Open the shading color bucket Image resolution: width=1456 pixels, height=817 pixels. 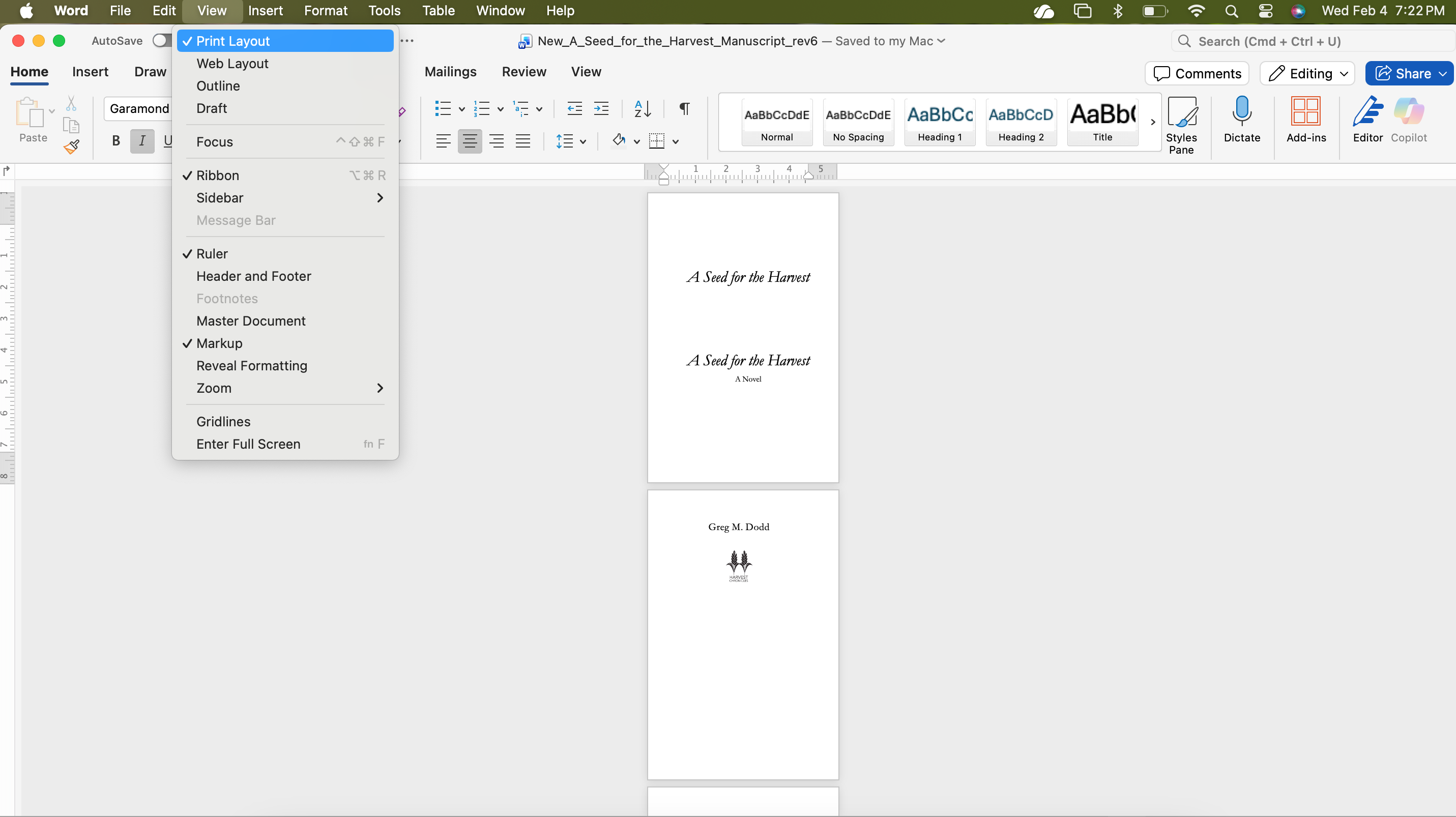click(x=619, y=141)
